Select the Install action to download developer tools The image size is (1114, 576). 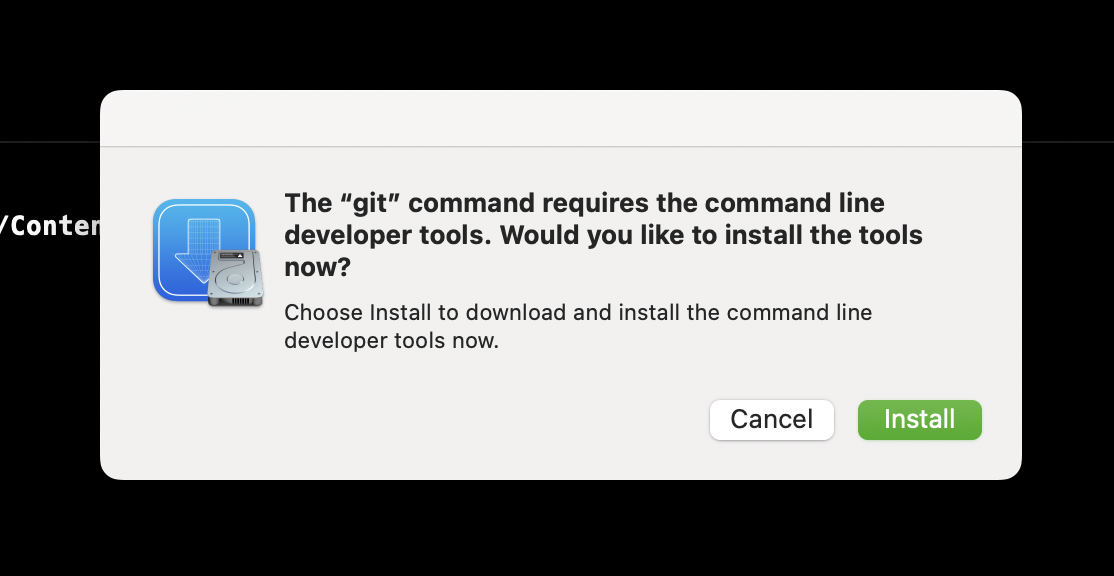[919, 420]
